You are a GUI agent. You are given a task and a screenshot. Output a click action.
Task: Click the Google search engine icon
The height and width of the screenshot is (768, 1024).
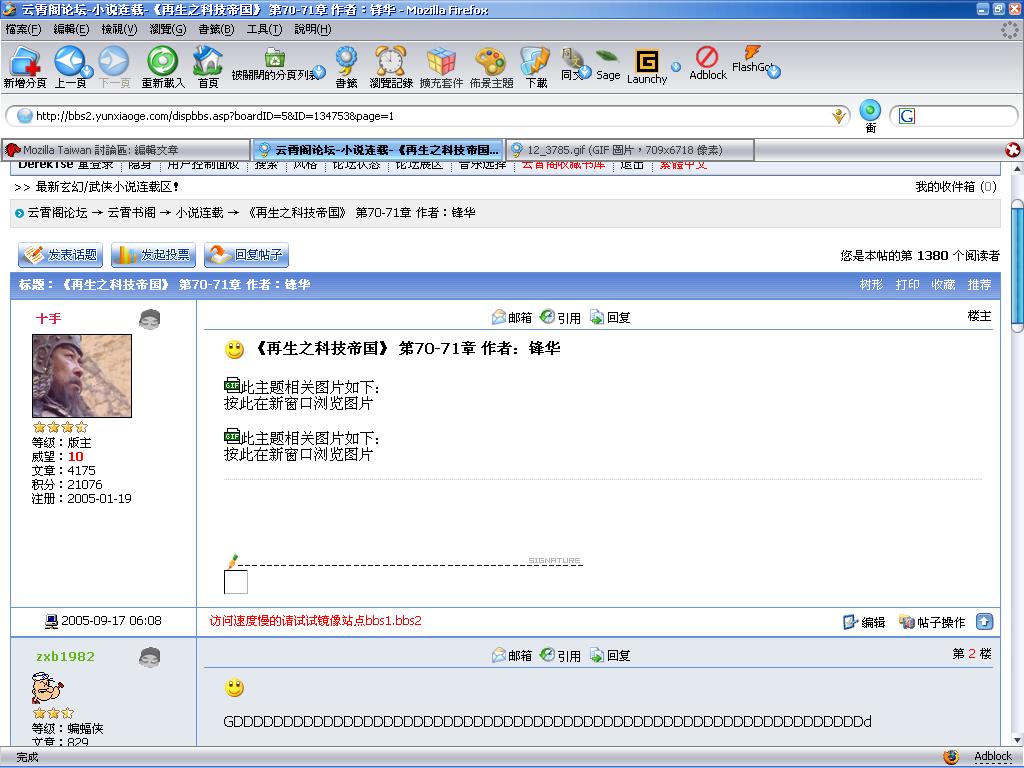[x=907, y=116]
